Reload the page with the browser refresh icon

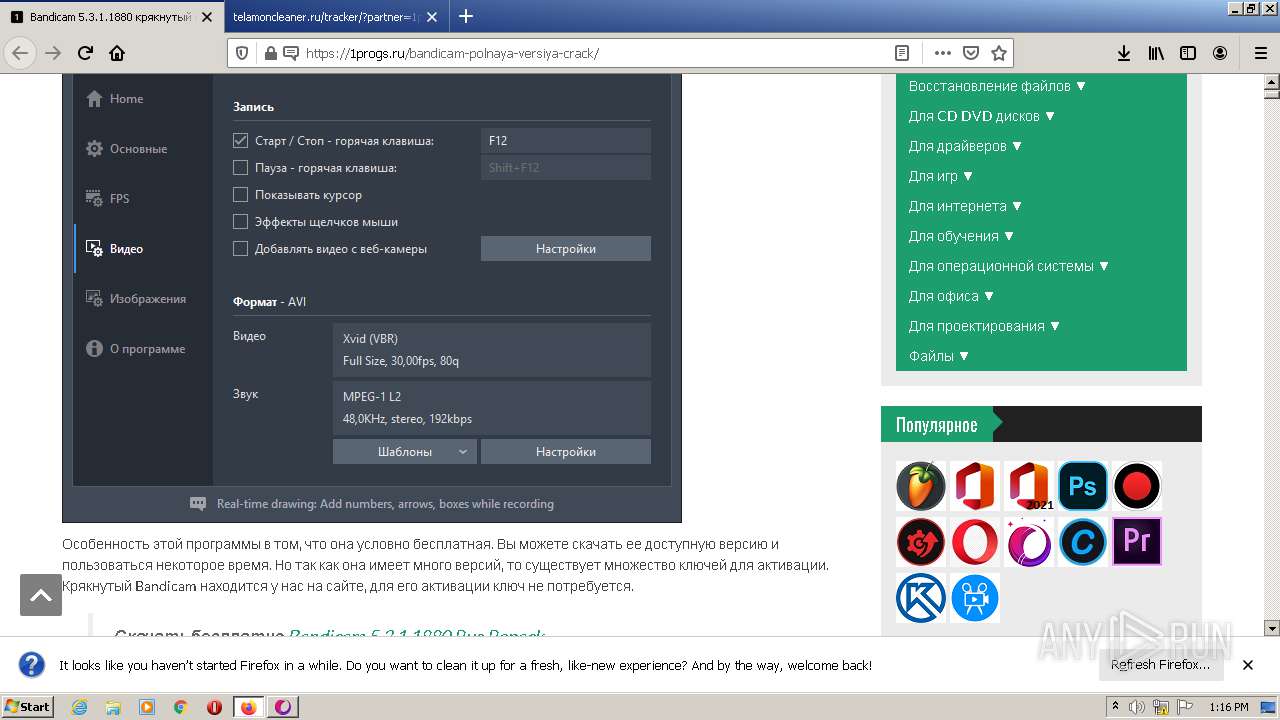tap(85, 53)
